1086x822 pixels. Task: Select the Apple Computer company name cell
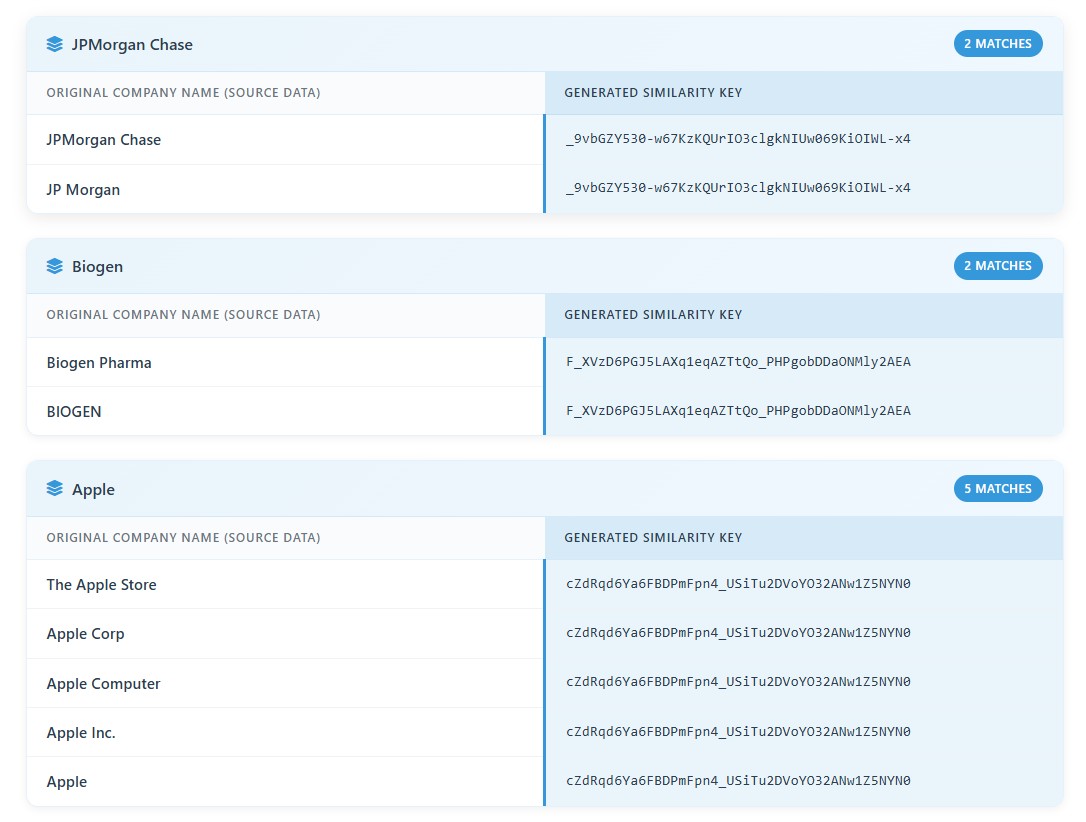click(x=285, y=683)
